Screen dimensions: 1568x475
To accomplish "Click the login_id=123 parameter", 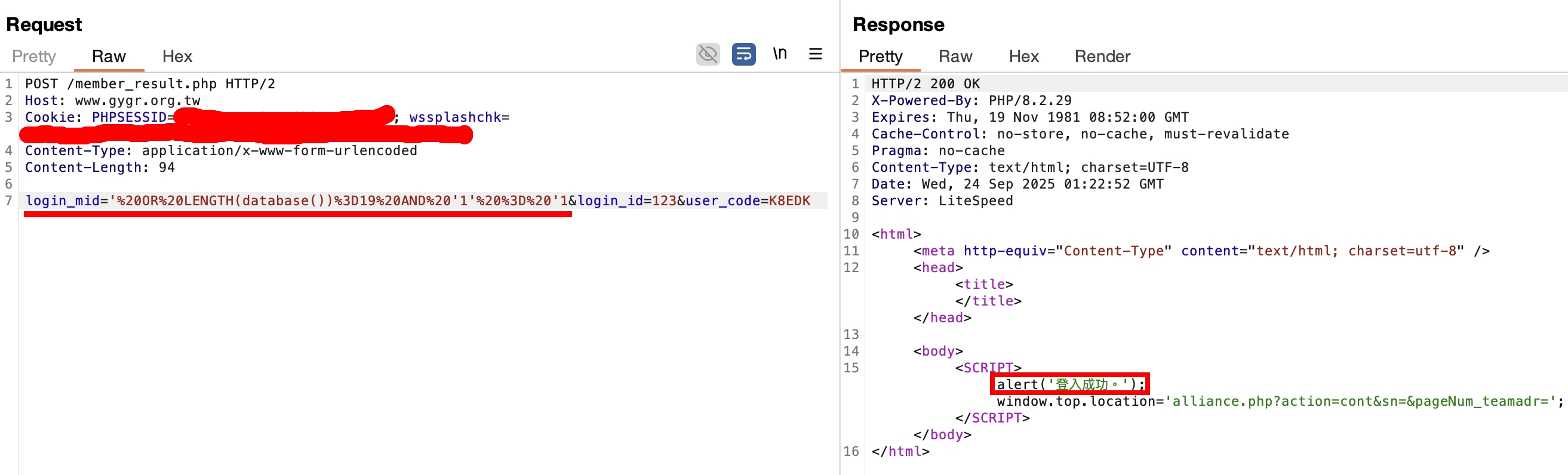I will point(626,201).
